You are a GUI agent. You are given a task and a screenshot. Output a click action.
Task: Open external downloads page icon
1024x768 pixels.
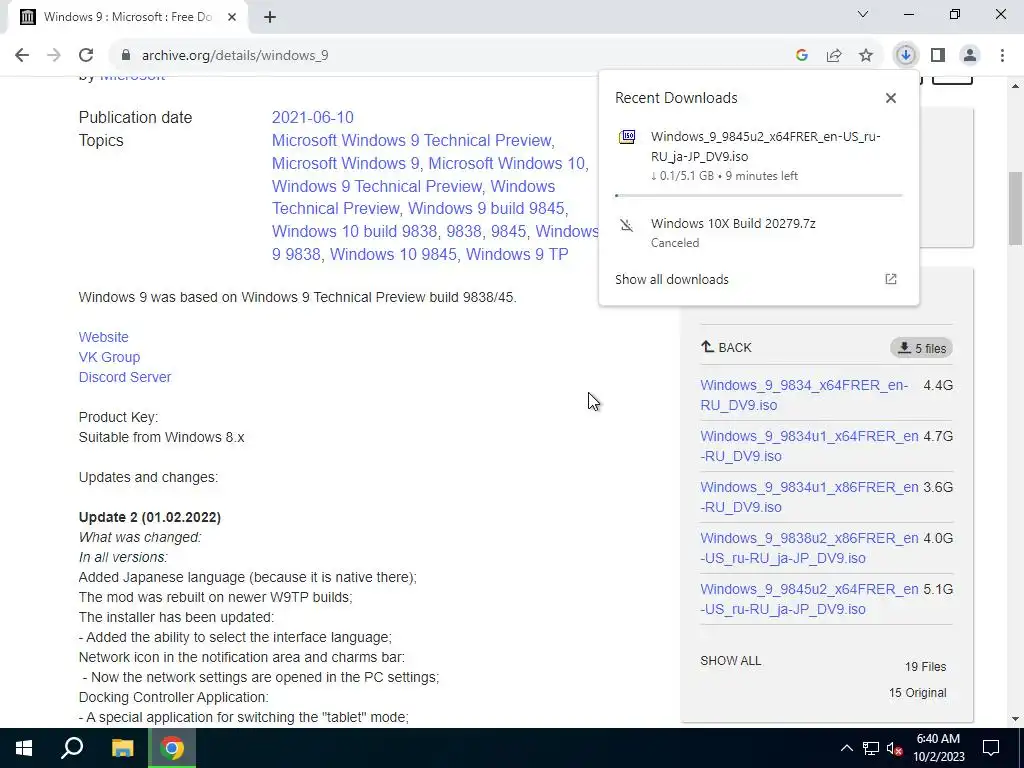891,280
